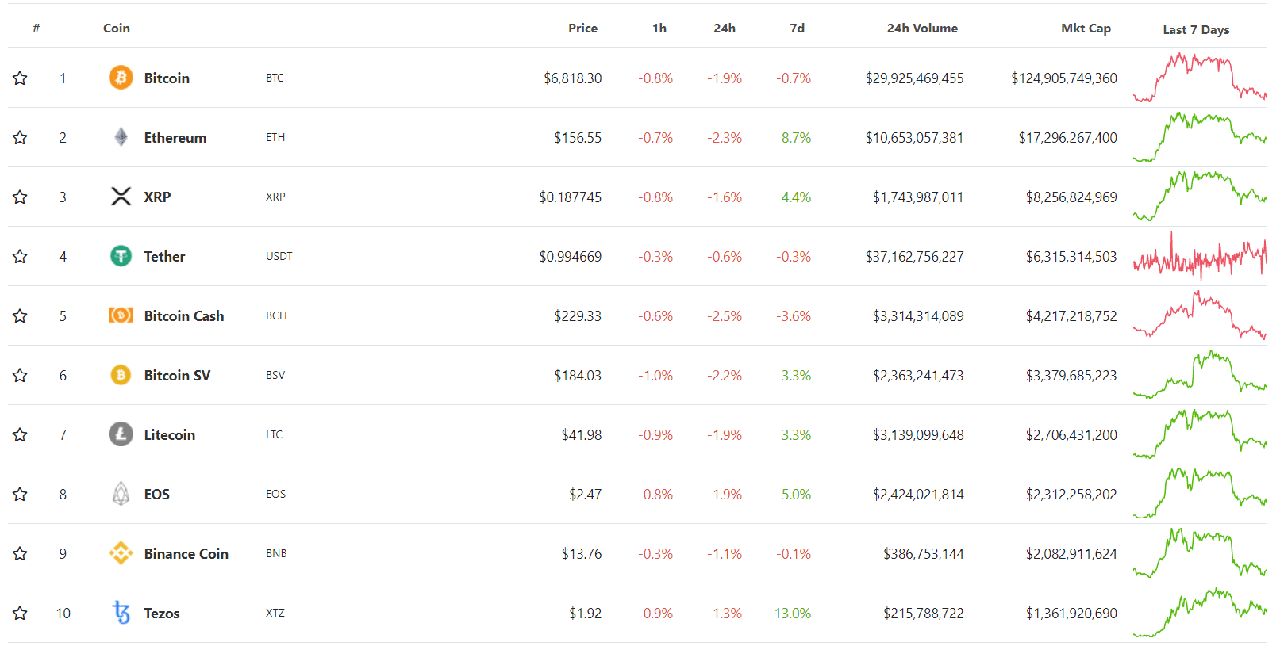This screenshot has height=646, width=1280.
Task: Click the Litecoin gray logo icon
Action: tap(121, 434)
